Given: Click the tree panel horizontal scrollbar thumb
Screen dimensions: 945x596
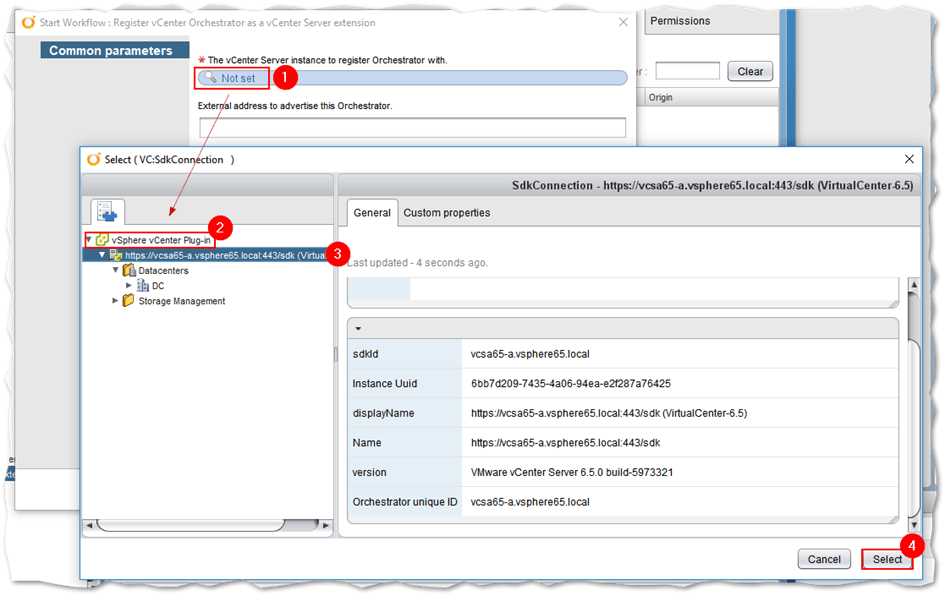Looking at the screenshot, I should pyautogui.click(x=190, y=525).
